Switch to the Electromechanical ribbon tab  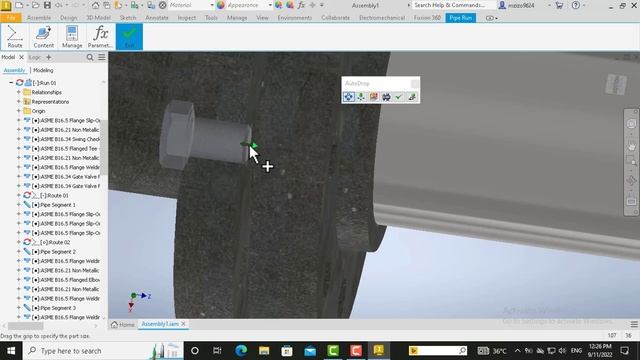pyautogui.click(x=382, y=18)
